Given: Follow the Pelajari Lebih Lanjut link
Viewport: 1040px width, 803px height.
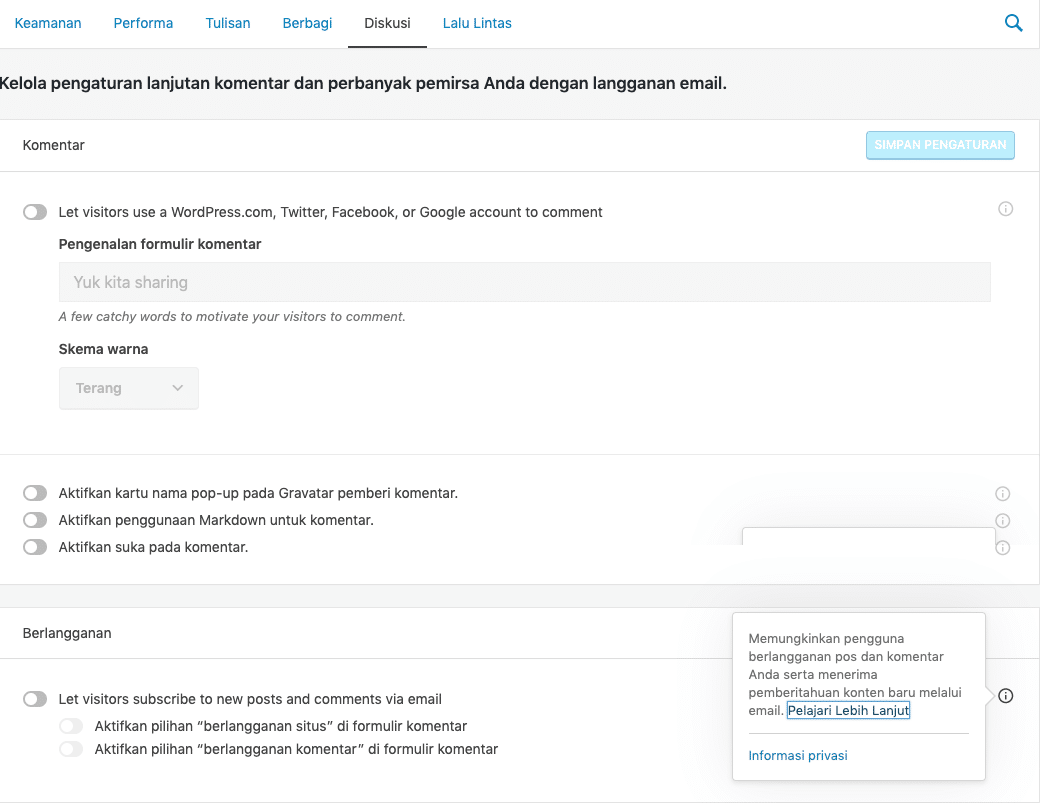Looking at the screenshot, I should coord(848,710).
